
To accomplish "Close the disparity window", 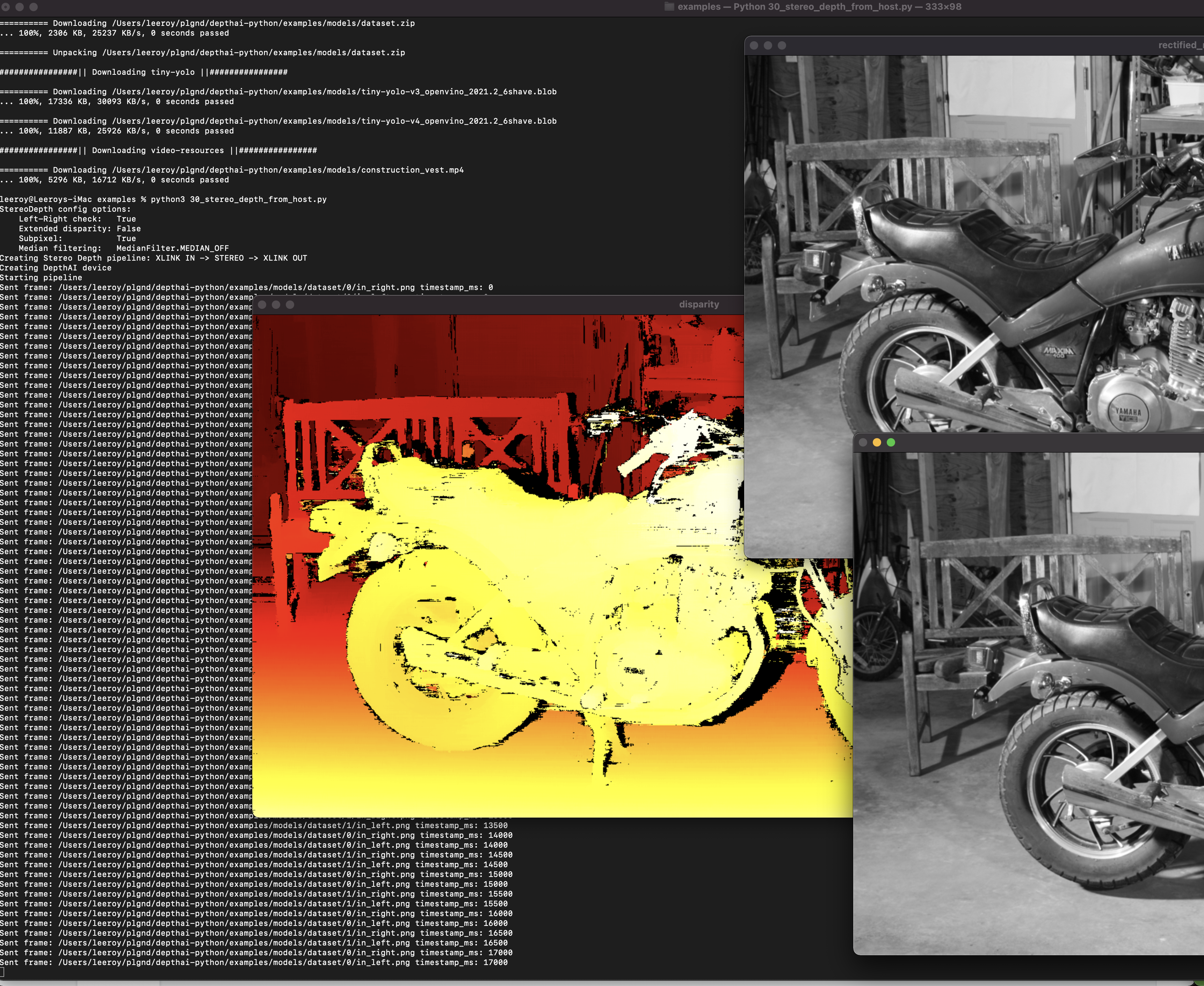I will click(262, 304).
